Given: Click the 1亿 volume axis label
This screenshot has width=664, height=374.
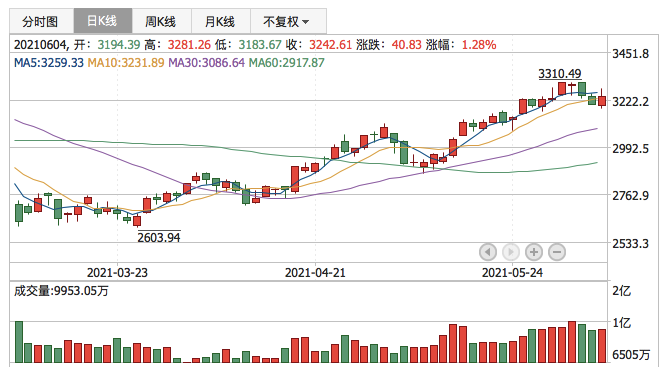Looking at the screenshot, I should pyautogui.click(x=622, y=323).
